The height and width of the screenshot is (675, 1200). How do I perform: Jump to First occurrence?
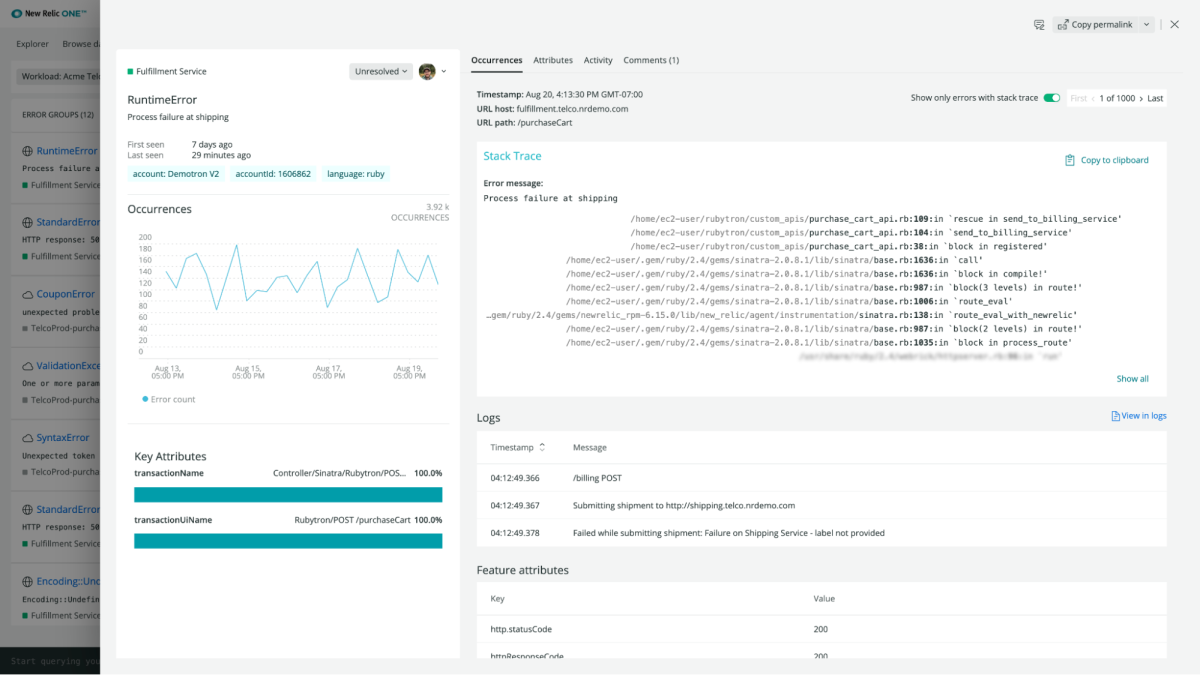[x=1078, y=98]
